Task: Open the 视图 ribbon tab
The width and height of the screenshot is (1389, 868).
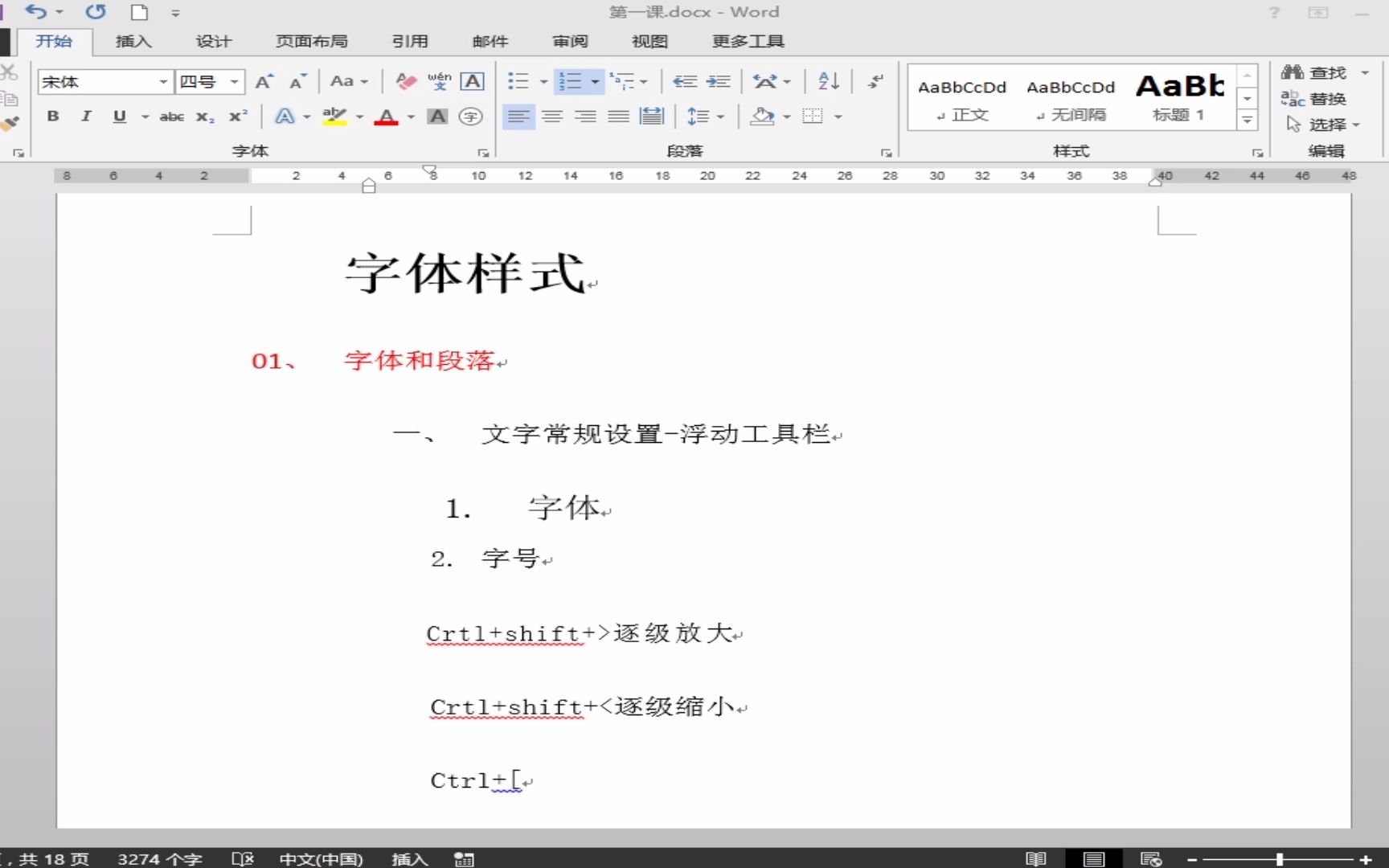Action: click(649, 42)
